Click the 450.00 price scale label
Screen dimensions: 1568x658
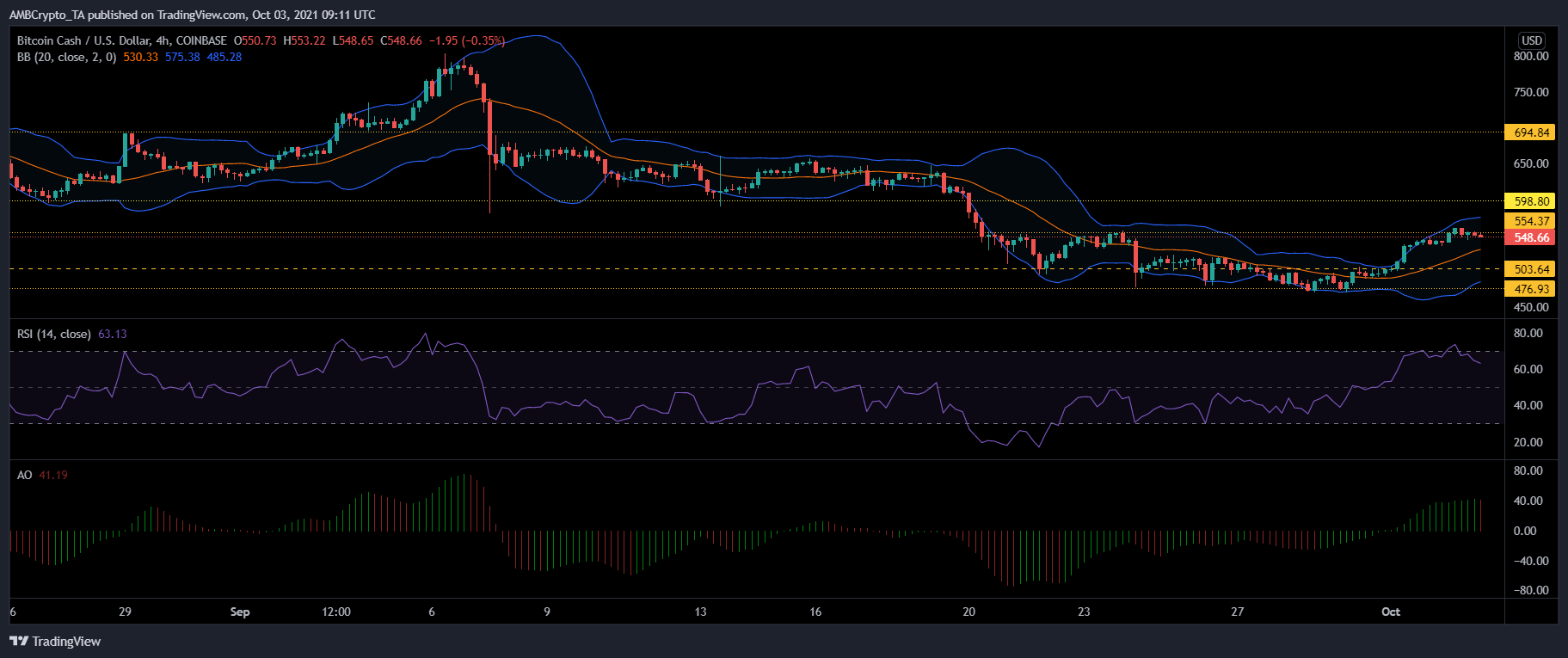click(x=1531, y=307)
